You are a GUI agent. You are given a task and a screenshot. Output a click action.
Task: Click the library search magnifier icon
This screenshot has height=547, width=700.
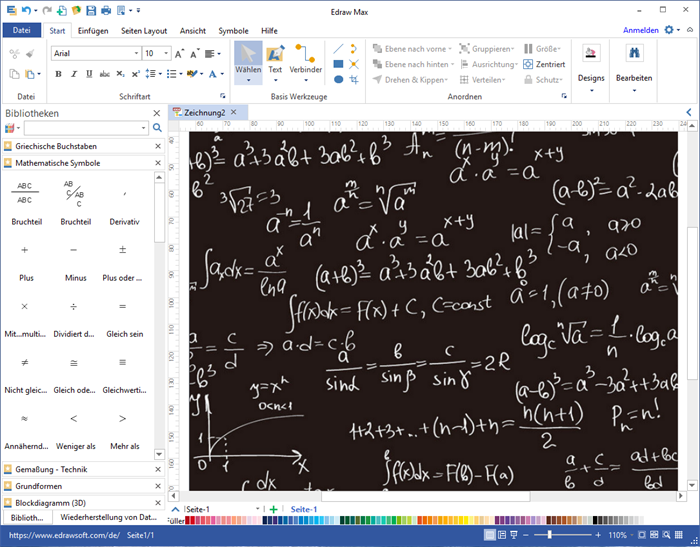(157, 128)
